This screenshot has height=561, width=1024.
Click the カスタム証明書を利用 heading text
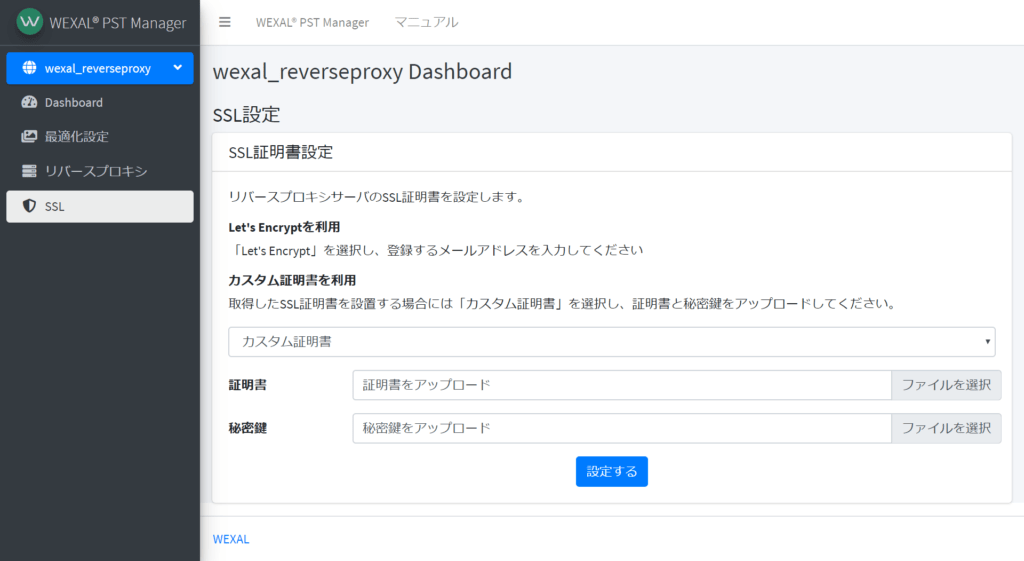pos(292,280)
